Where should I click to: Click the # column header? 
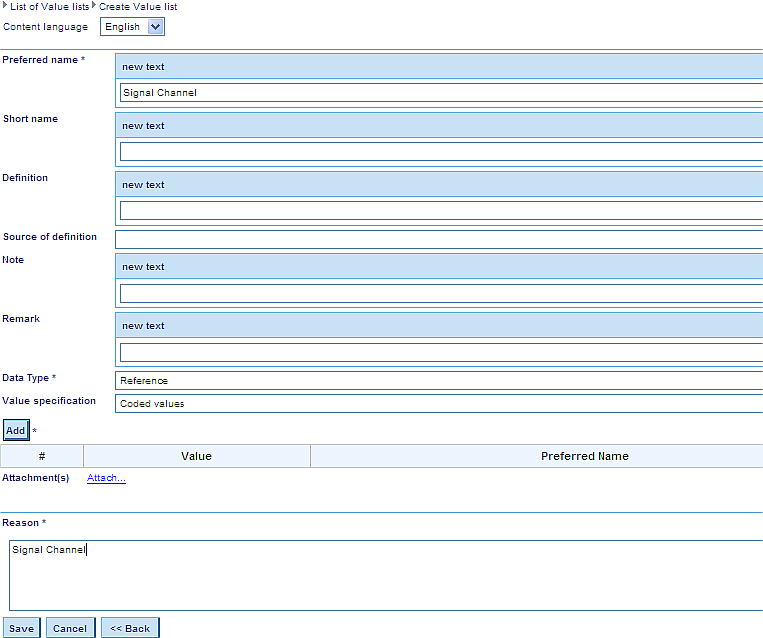41,456
